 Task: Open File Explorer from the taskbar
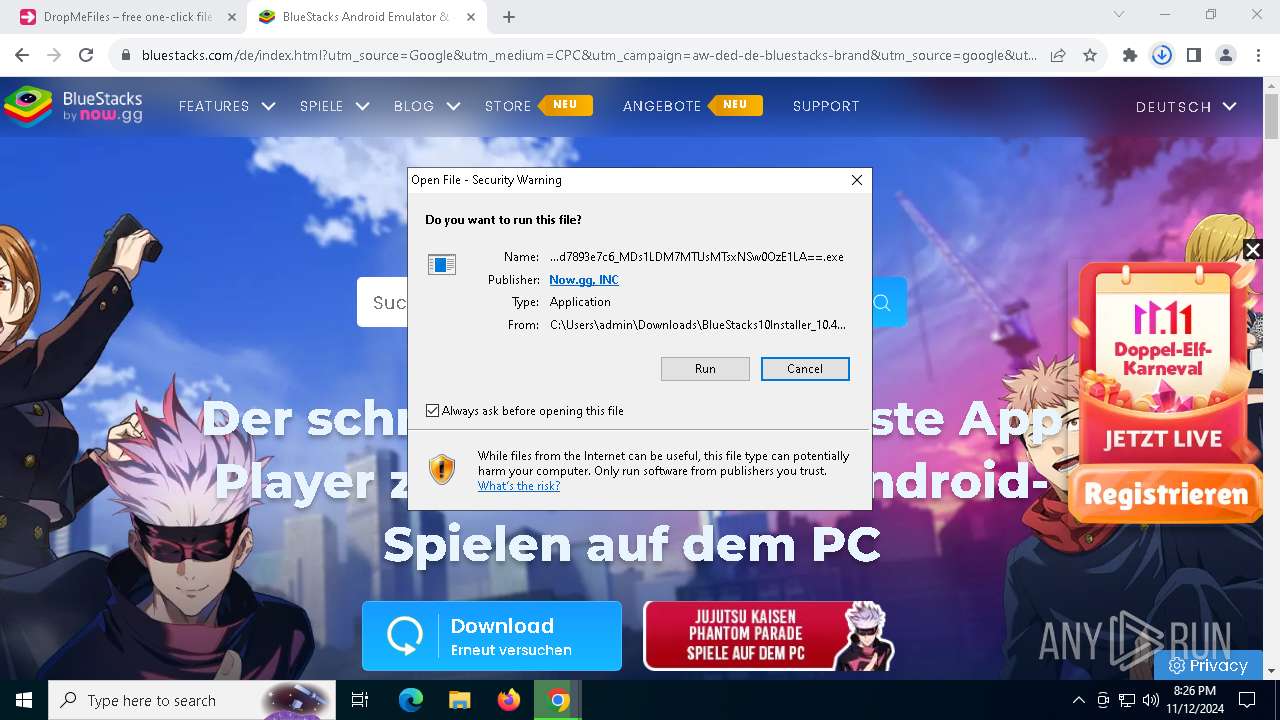pyautogui.click(x=459, y=700)
